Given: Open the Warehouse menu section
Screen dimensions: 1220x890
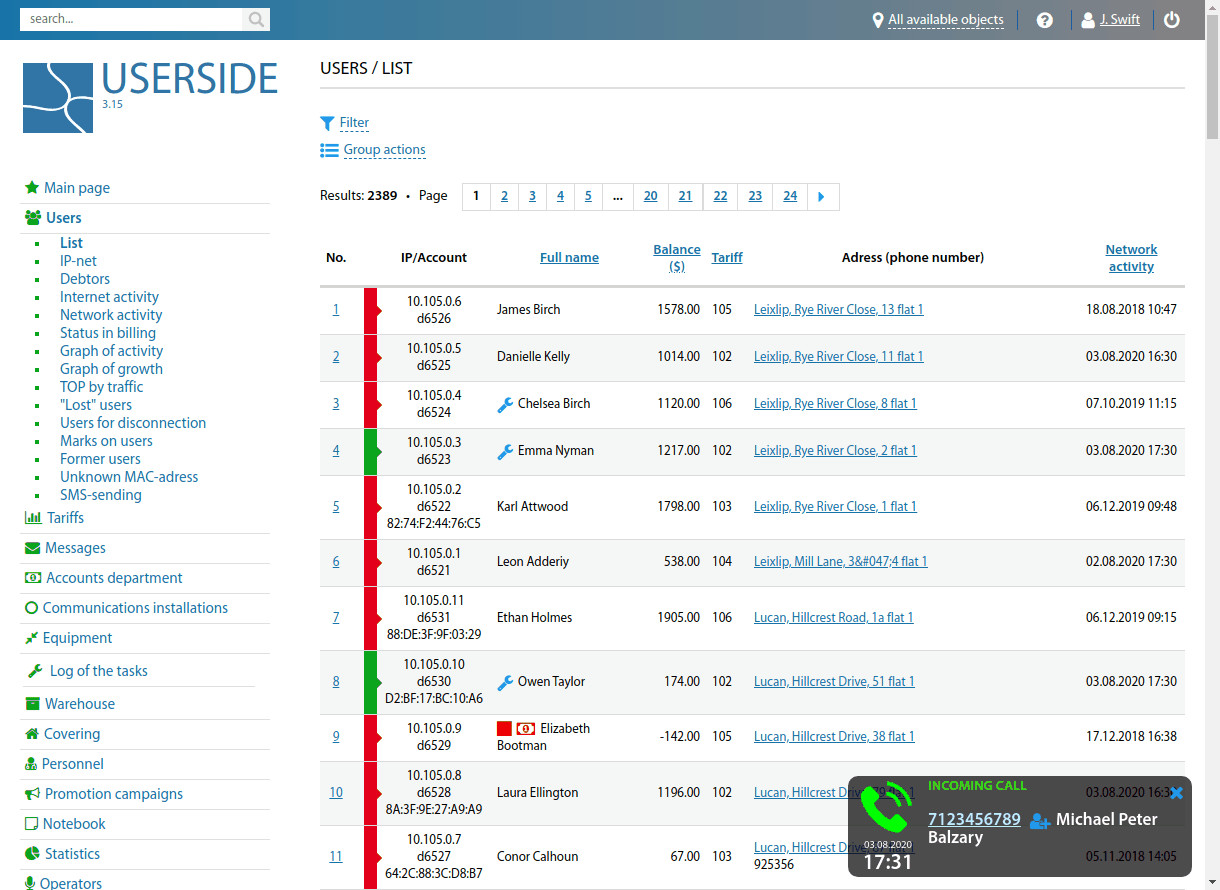Looking at the screenshot, I should (x=79, y=704).
